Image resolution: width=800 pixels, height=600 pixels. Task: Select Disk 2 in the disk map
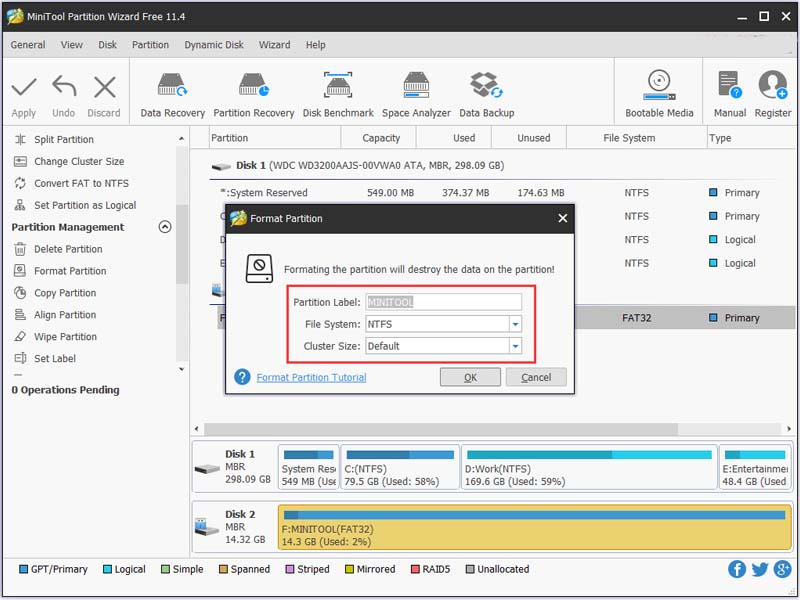[x=233, y=527]
